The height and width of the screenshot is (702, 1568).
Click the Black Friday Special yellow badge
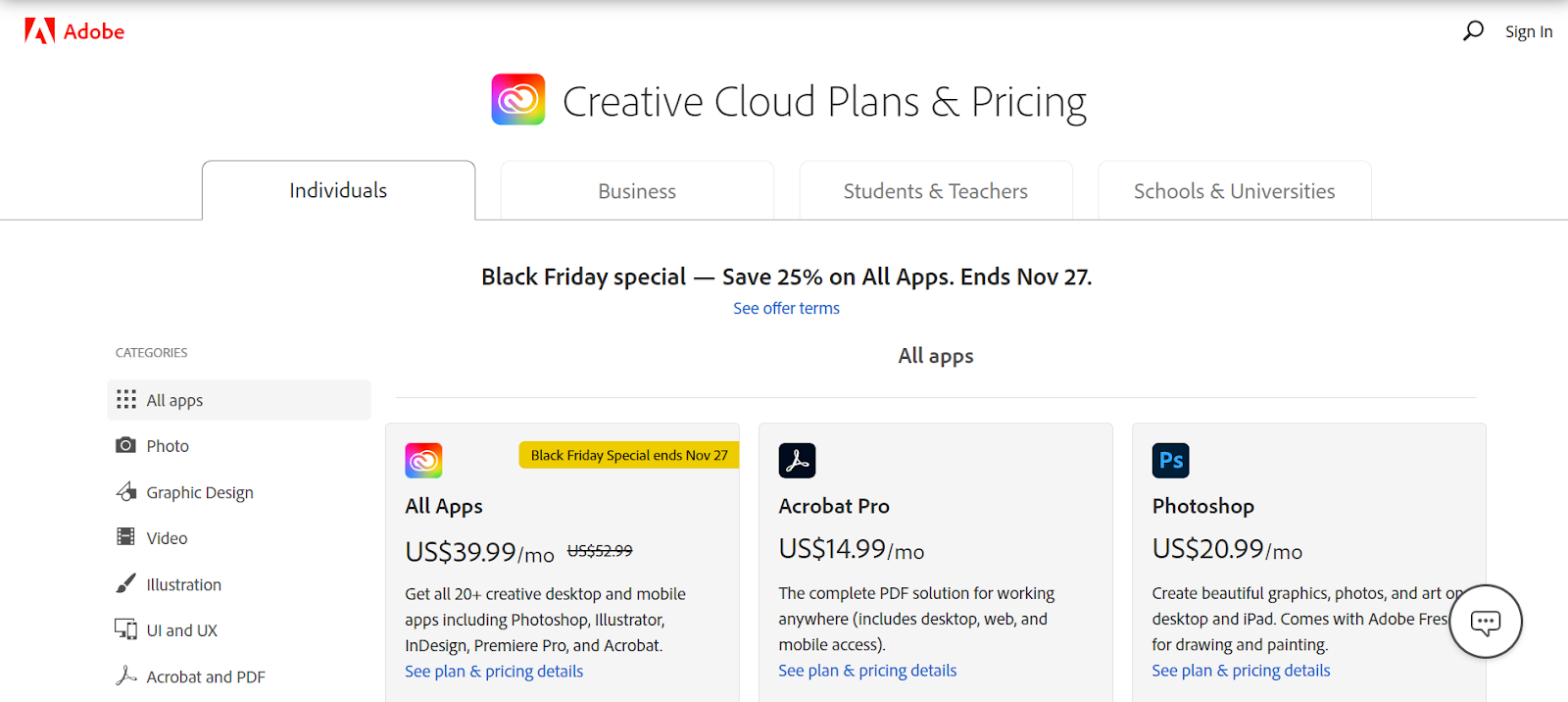point(629,455)
